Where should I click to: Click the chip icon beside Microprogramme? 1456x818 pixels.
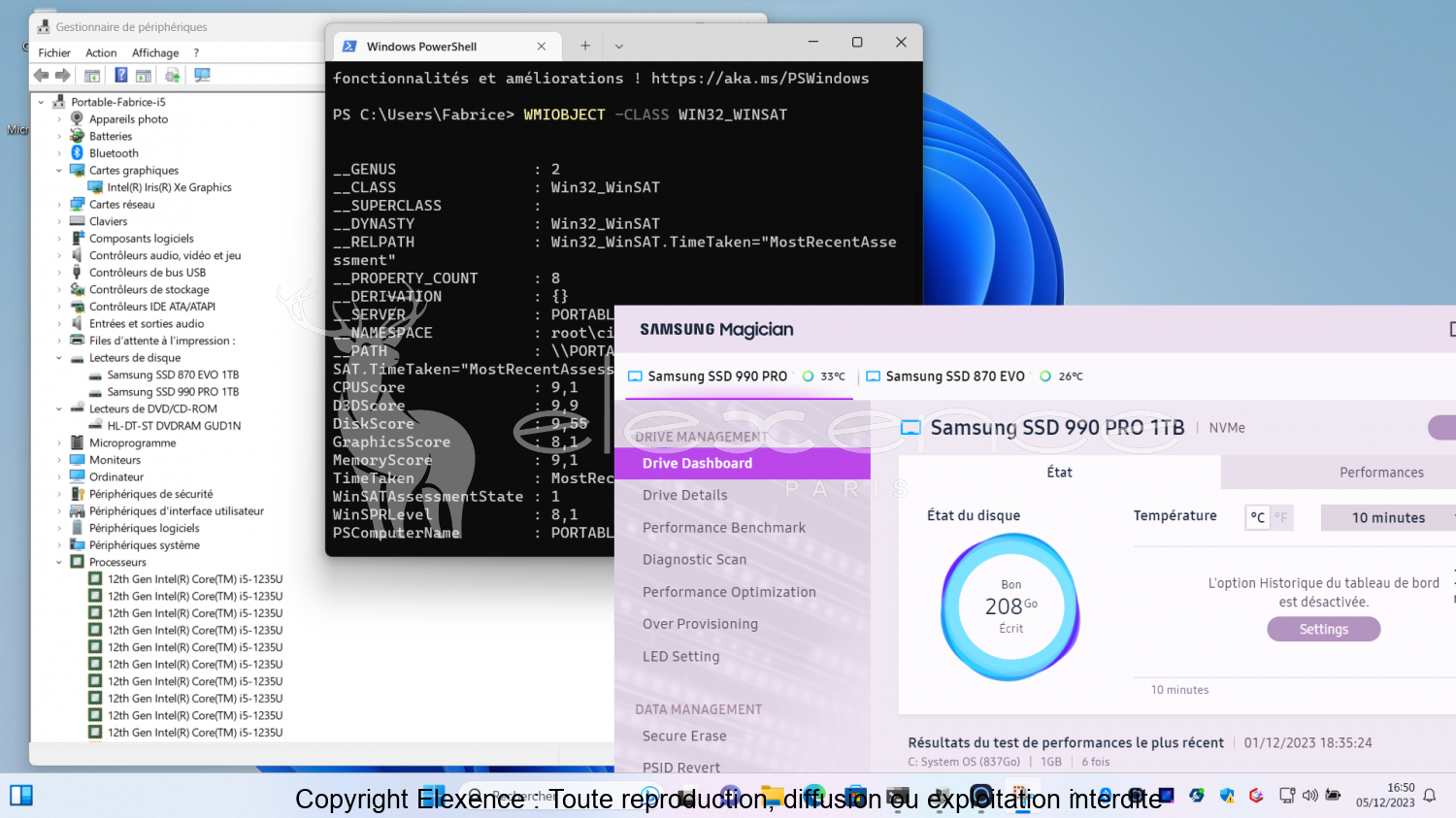coord(77,442)
